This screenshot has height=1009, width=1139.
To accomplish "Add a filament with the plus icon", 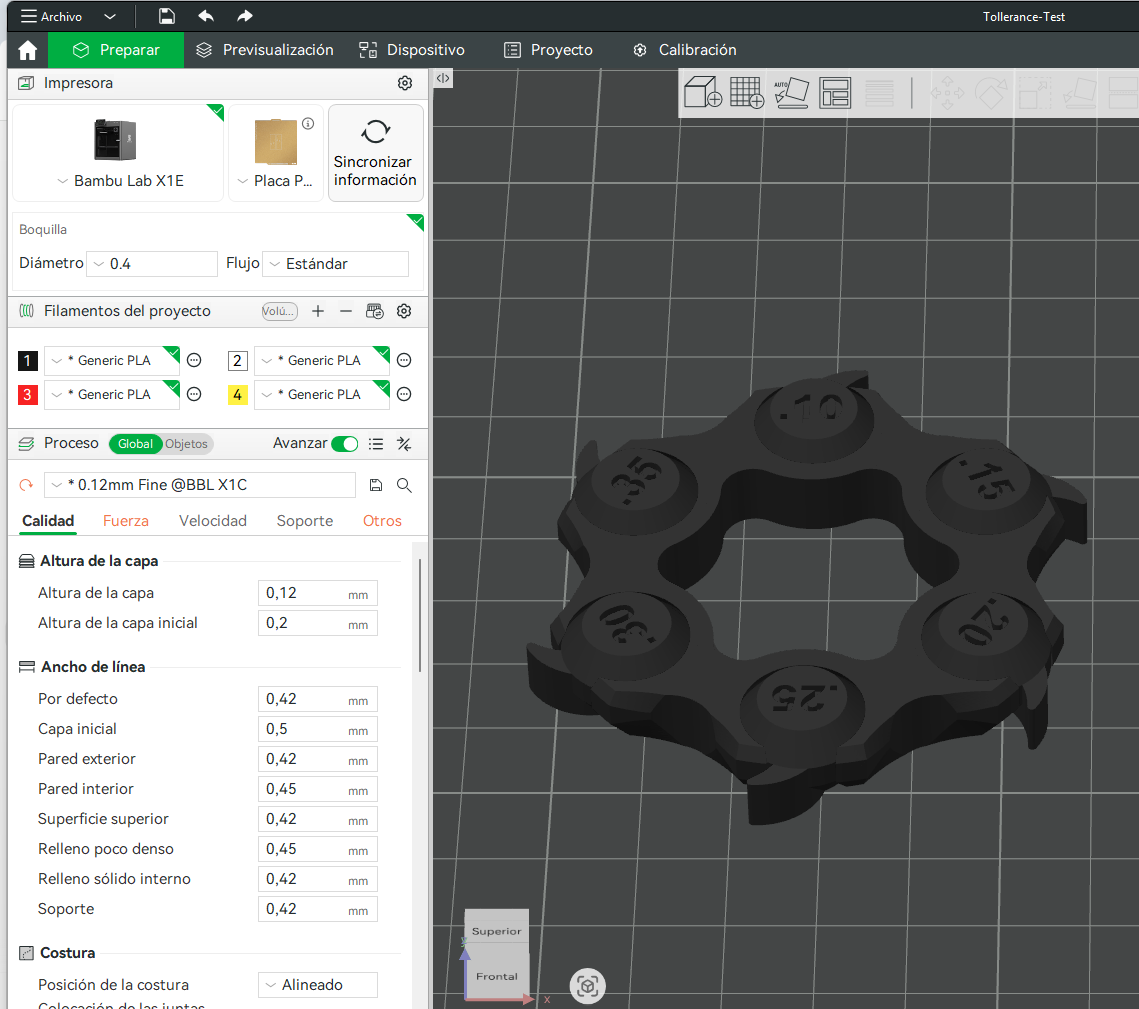I will point(317,311).
